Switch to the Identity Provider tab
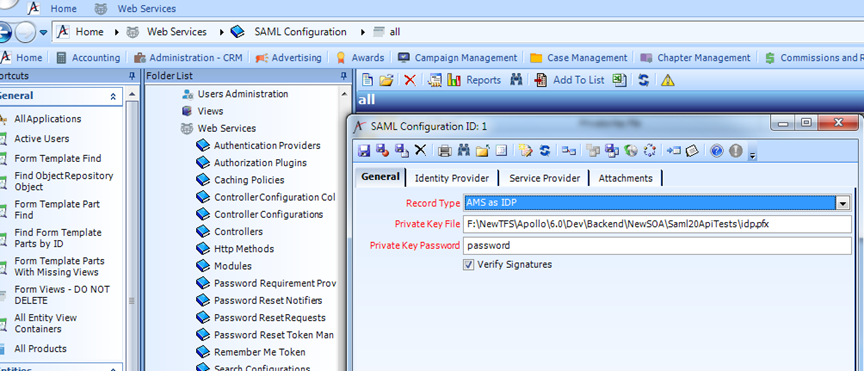 coord(452,178)
